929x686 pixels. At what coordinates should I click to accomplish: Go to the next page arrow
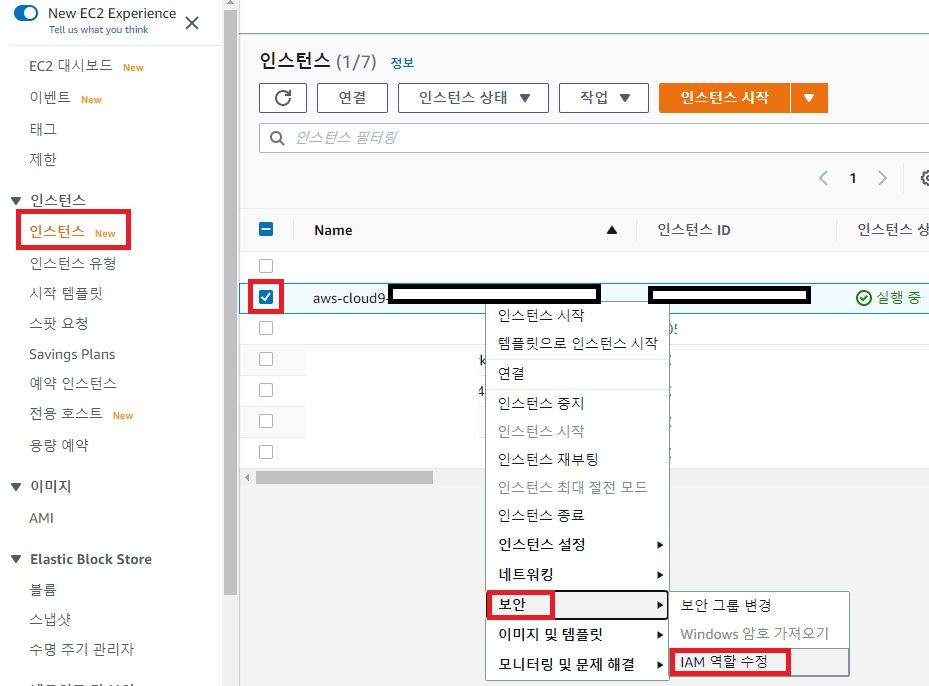tap(882, 178)
